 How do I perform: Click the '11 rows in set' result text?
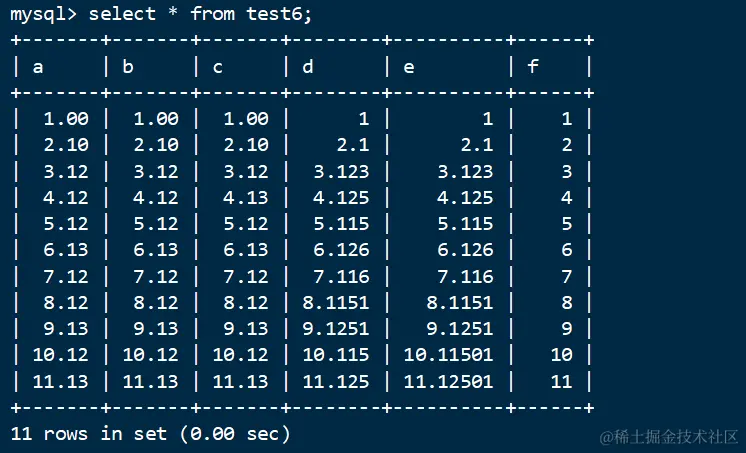pyautogui.click(x=89, y=433)
